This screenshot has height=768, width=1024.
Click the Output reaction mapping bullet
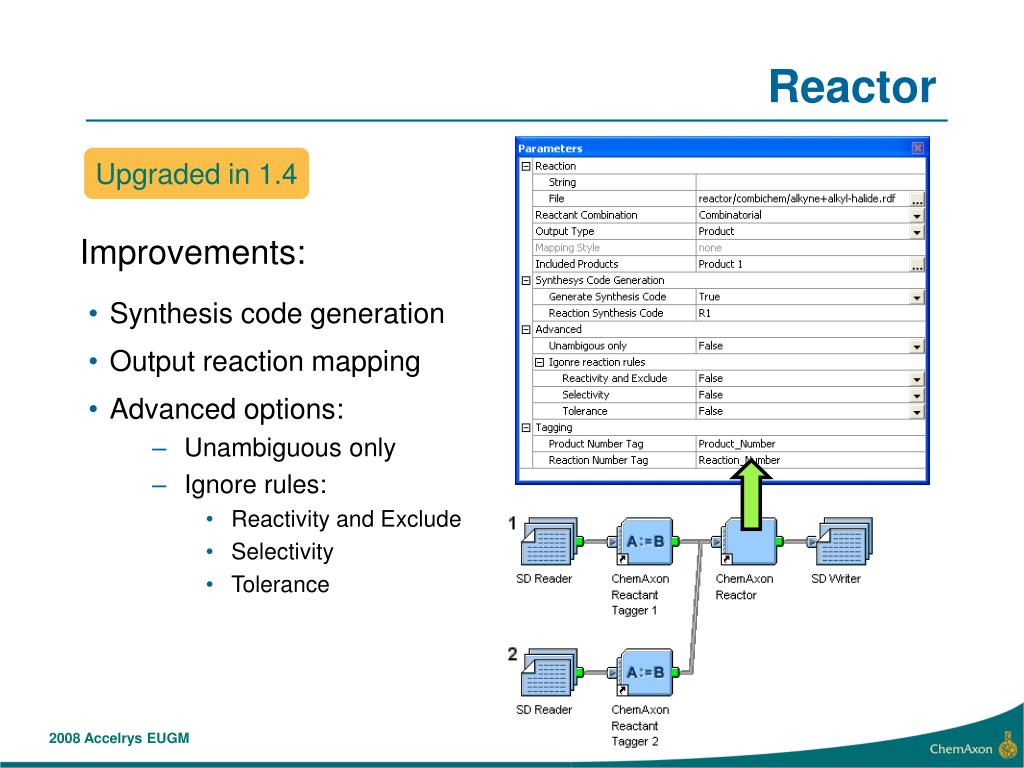tap(264, 361)
